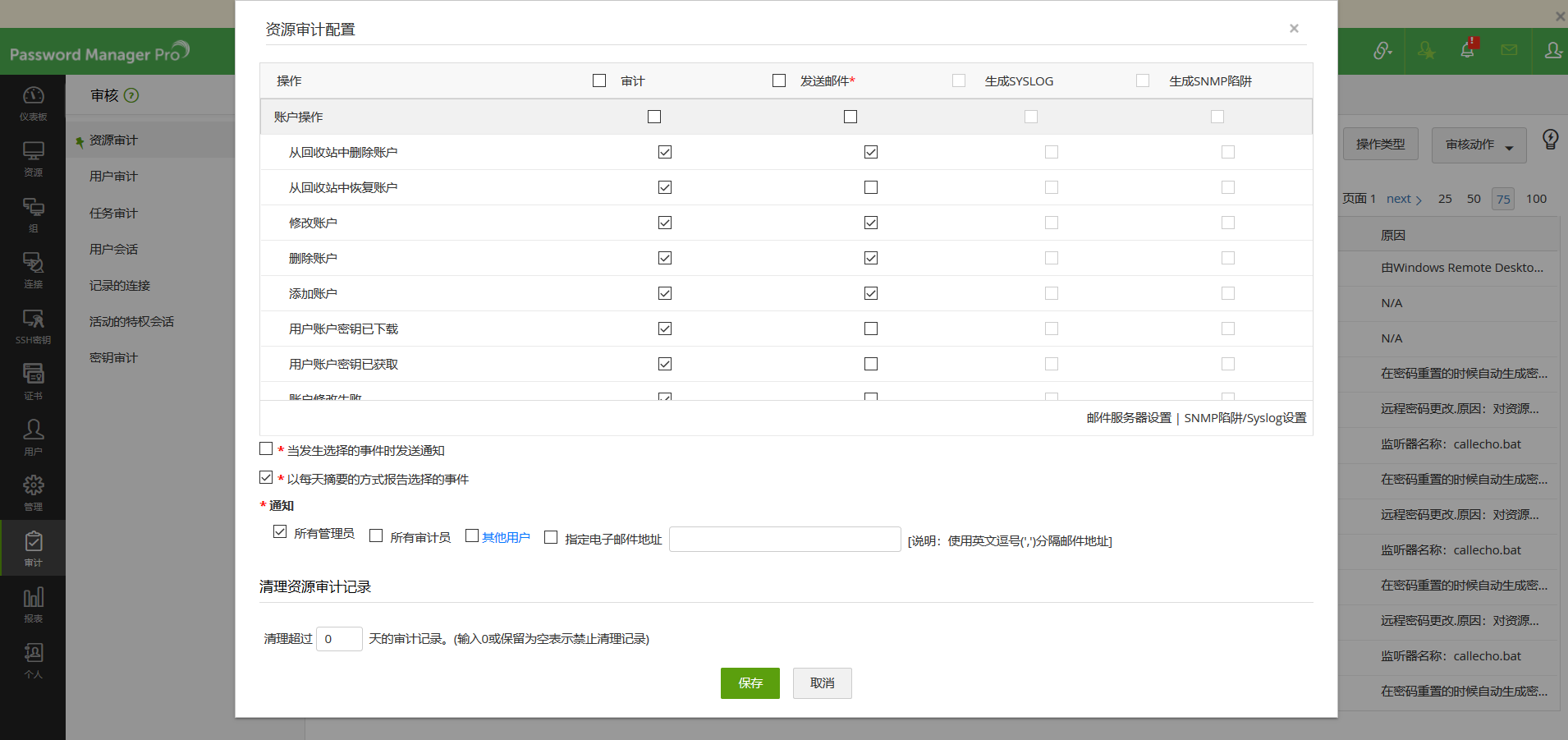The height and width of the screenshot is (740, 1568).
Task: Set page size to 50
Action: pos(1474,199)
